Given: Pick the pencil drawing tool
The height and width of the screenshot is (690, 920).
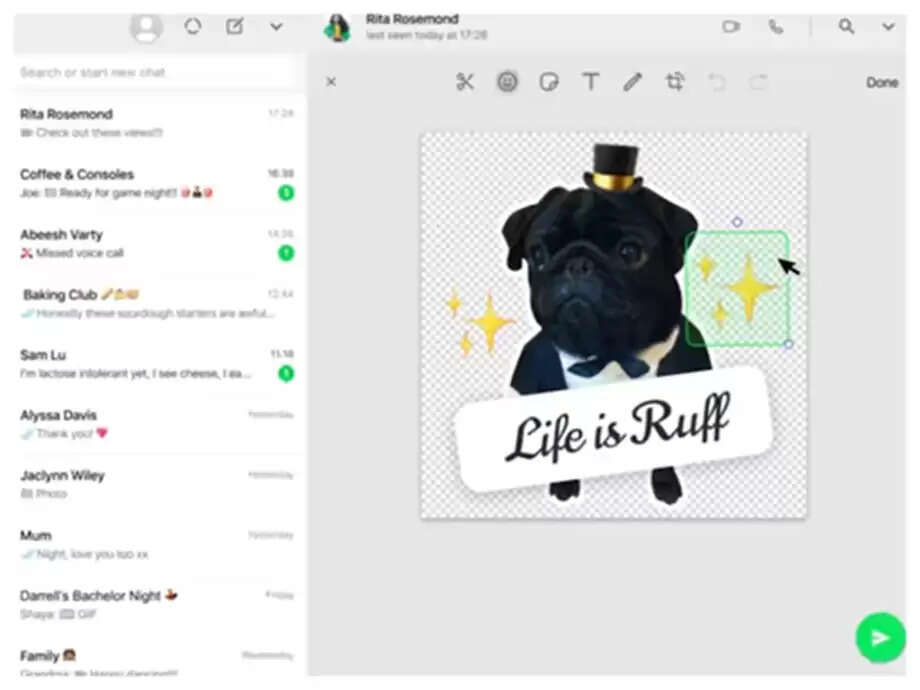Looking at the screenshot, I should [x=633, y=82].
